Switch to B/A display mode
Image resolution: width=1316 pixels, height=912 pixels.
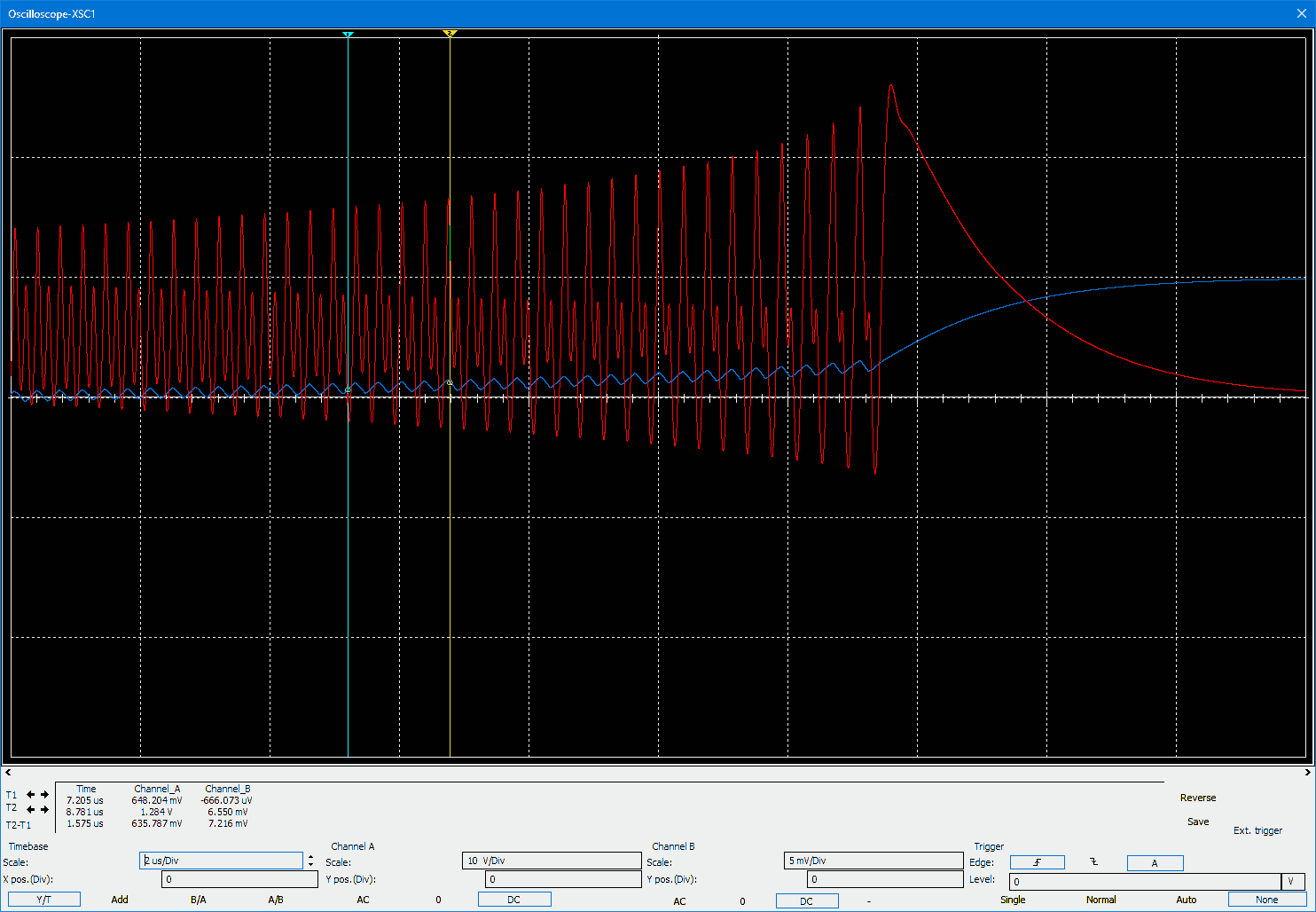click(199, 900)
